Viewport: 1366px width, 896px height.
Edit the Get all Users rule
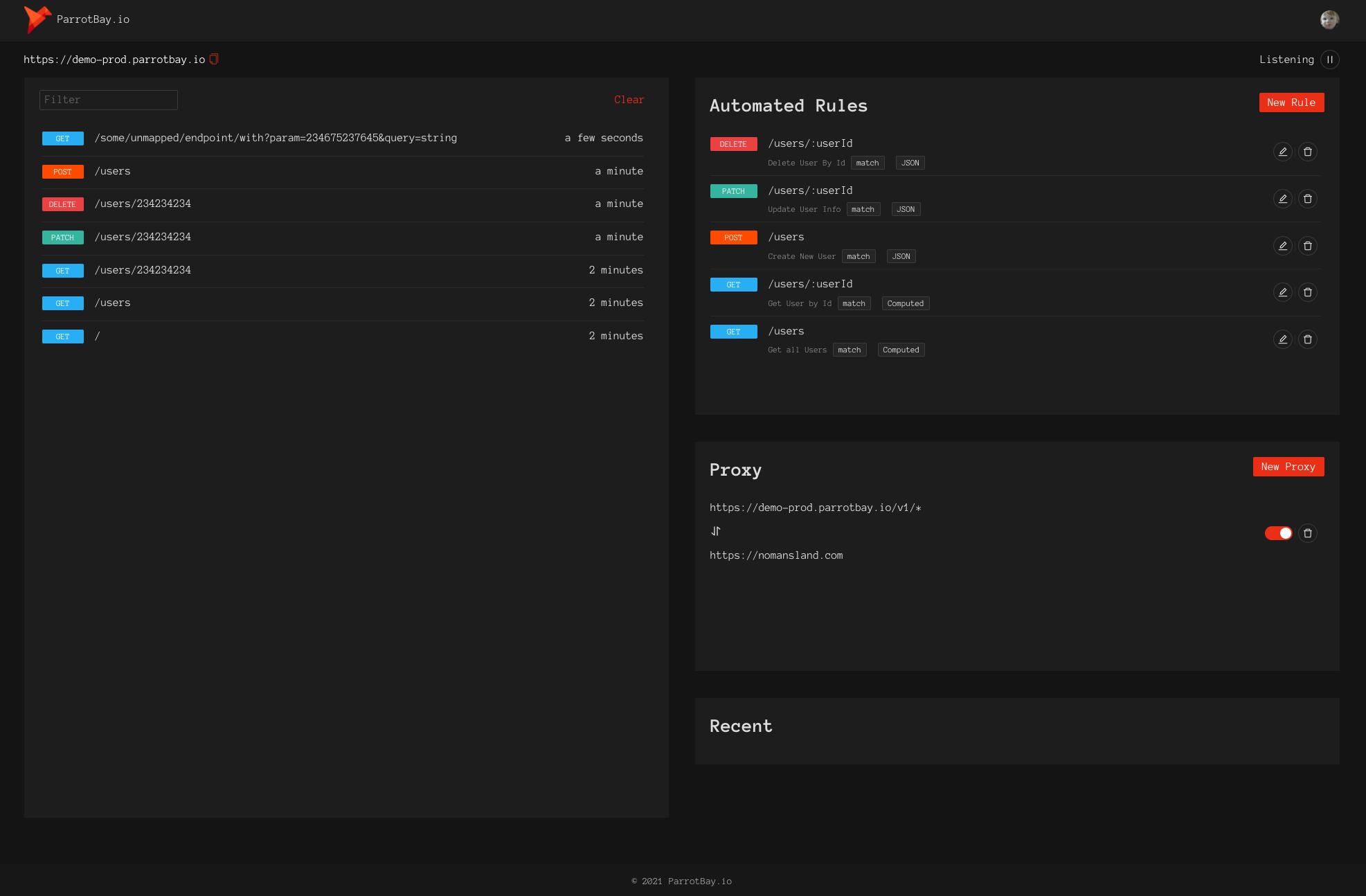click(1282, 339)
